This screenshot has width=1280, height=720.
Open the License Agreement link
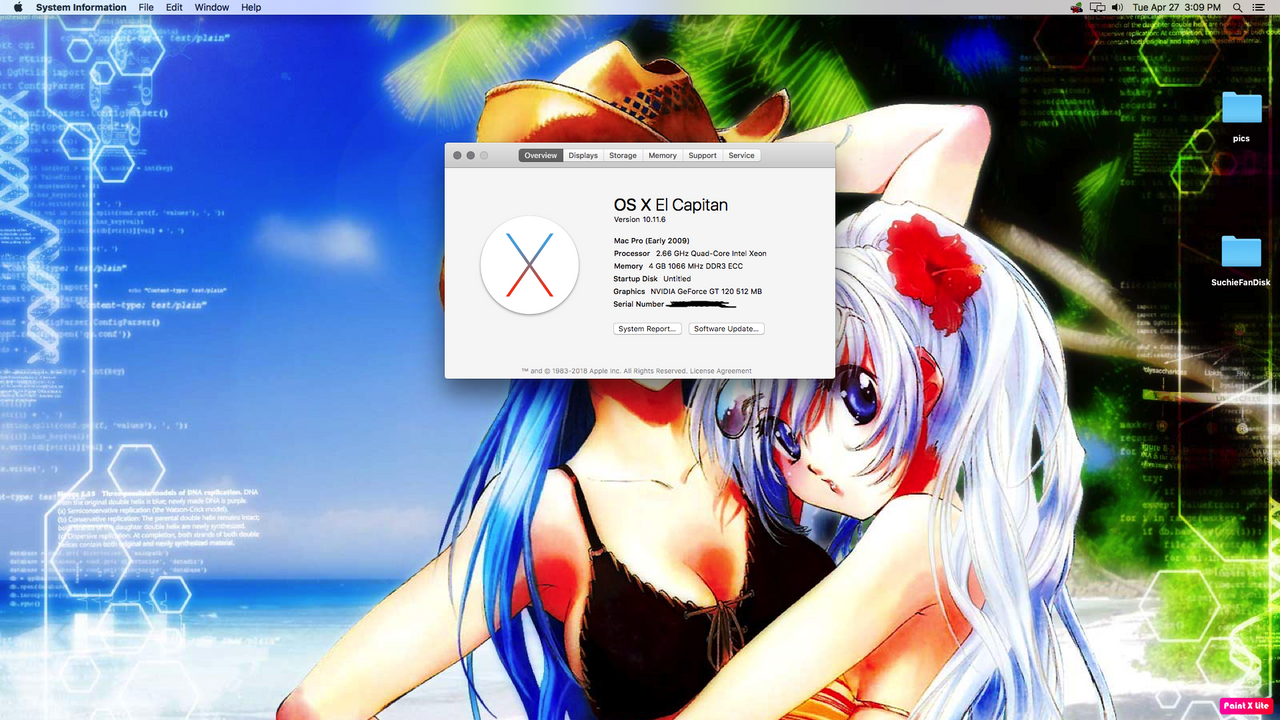pyautogui.click(x=721, y=371)
